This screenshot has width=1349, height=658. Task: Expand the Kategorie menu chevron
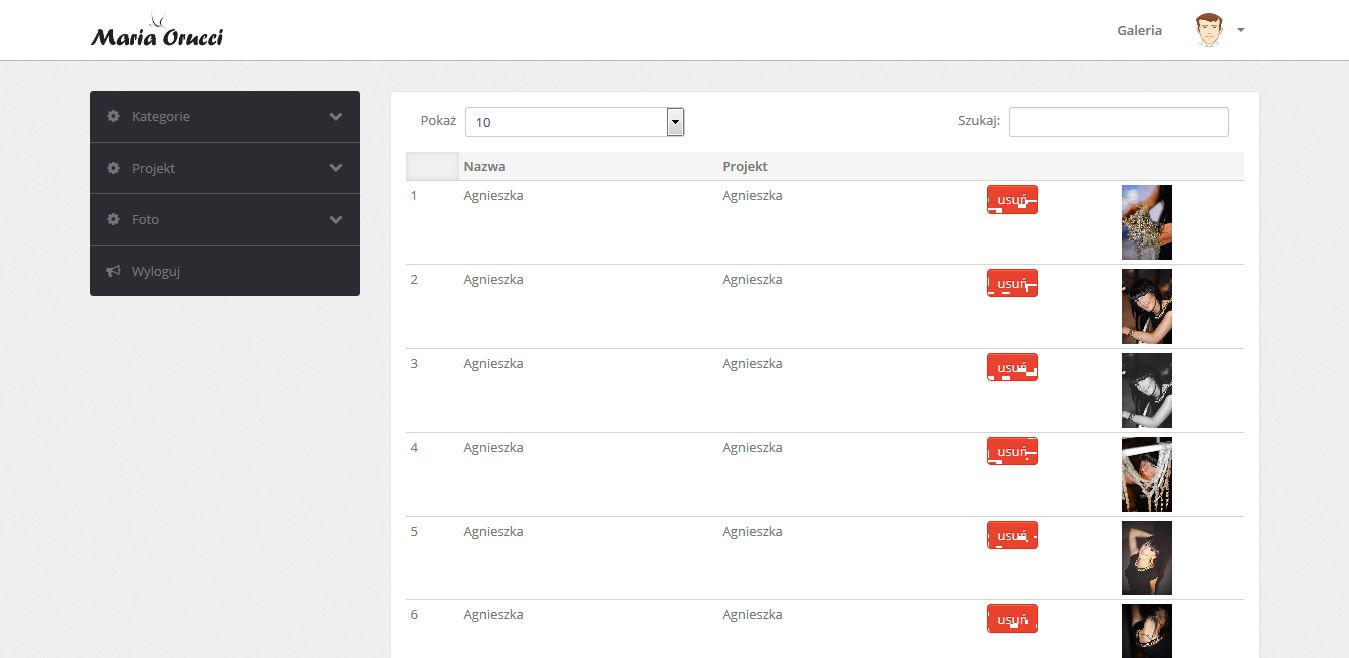tap(336, 117)
